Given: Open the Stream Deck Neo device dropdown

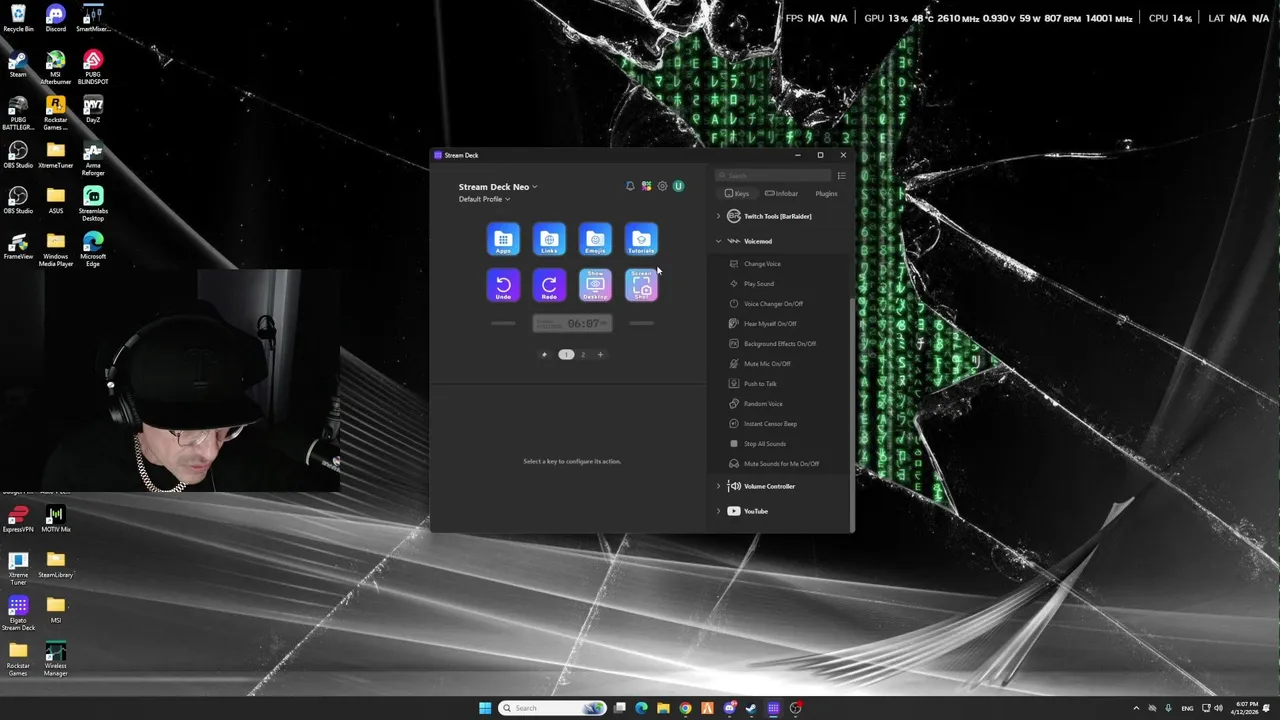Looking at the screenshot, I should [x=498, y=187].
